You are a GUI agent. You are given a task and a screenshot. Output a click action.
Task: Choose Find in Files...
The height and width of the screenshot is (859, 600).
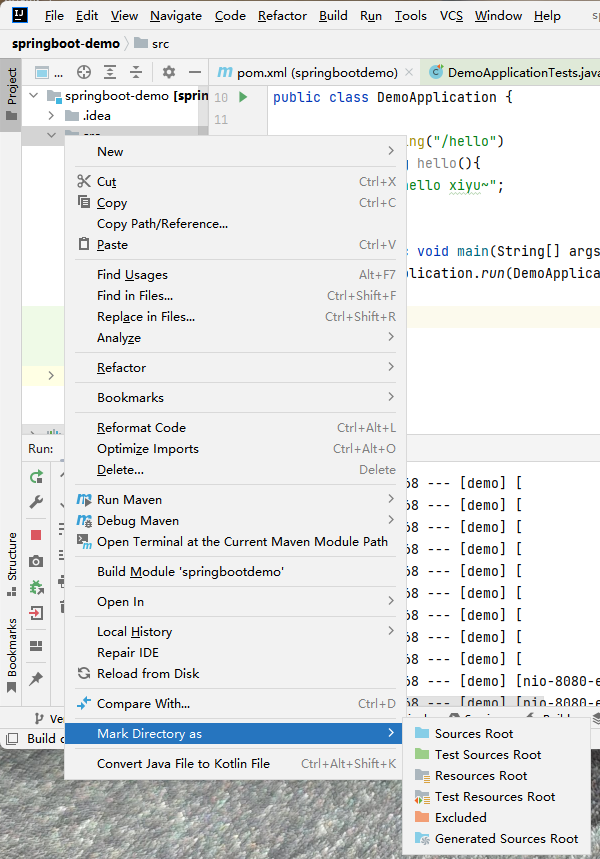tap(235, 296)
